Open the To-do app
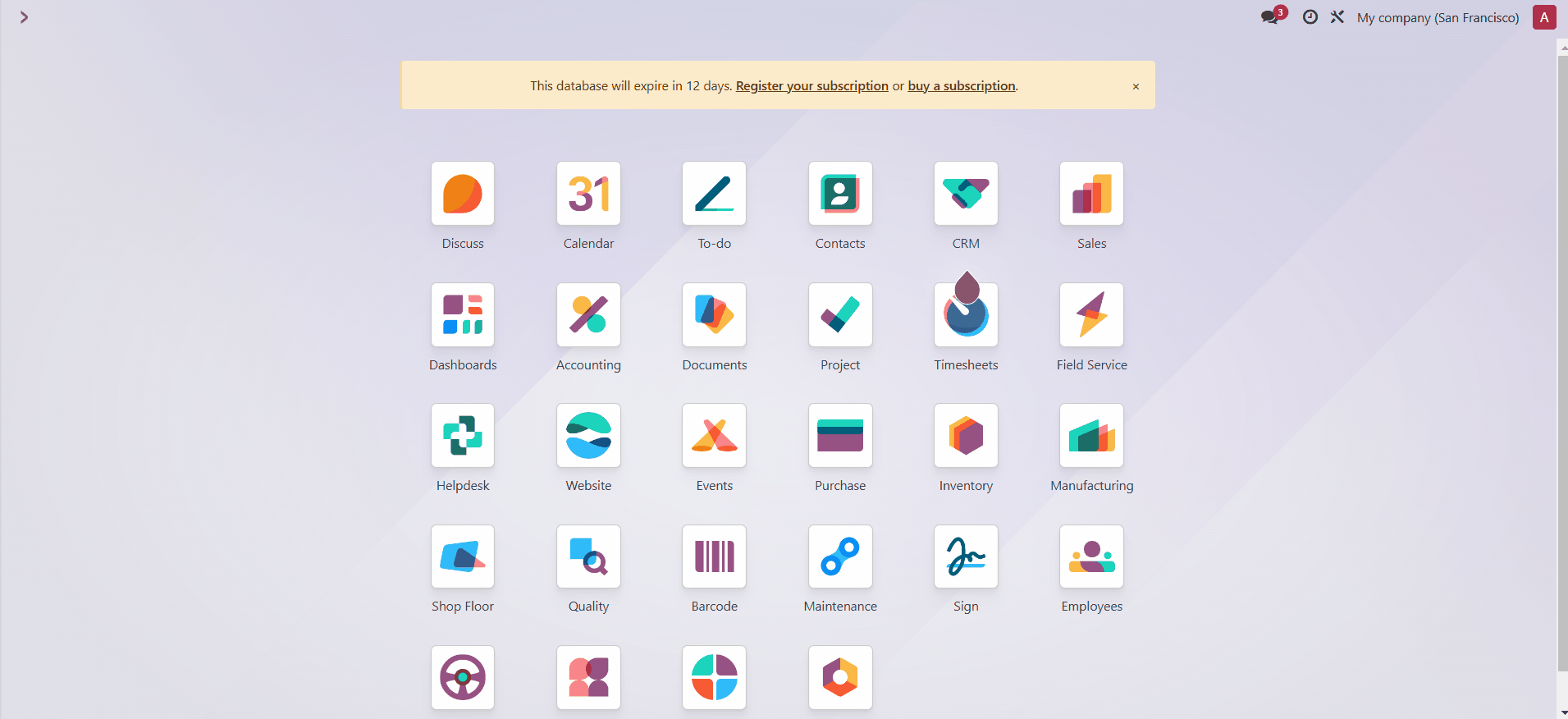The width and height of the screenshot is (1568, 719). click(x=714, y=194)
